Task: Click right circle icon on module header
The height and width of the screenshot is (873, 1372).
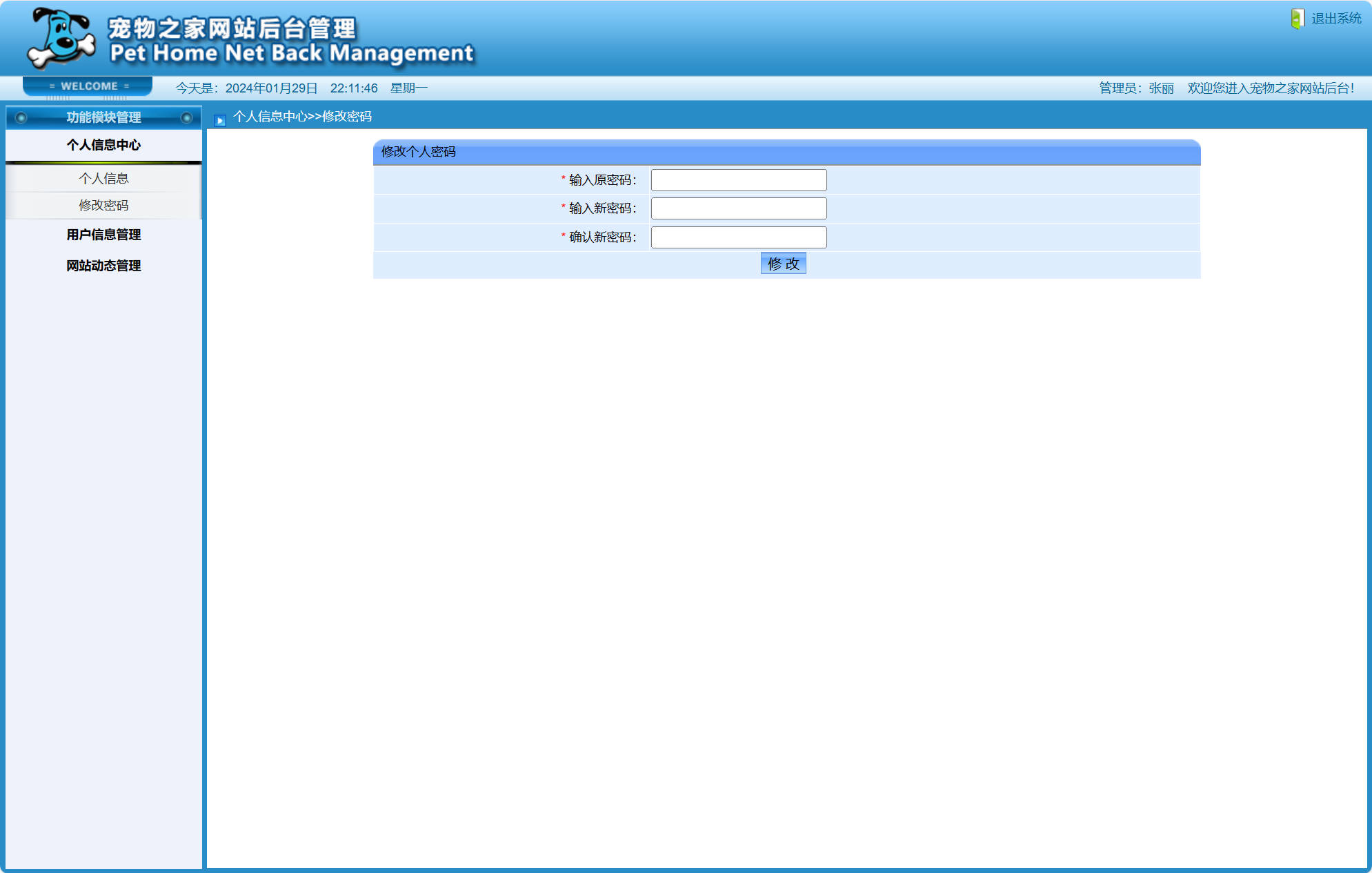Action: tap(186, 118)
